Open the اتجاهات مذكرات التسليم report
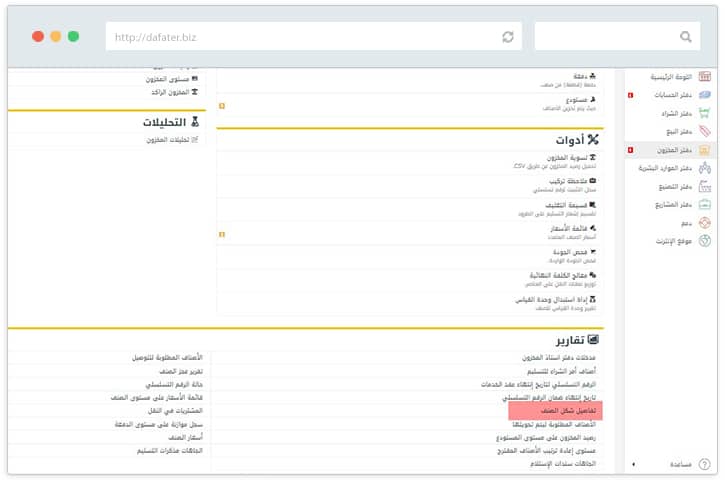The image size is (725, 485). click(x=170, y=450)
